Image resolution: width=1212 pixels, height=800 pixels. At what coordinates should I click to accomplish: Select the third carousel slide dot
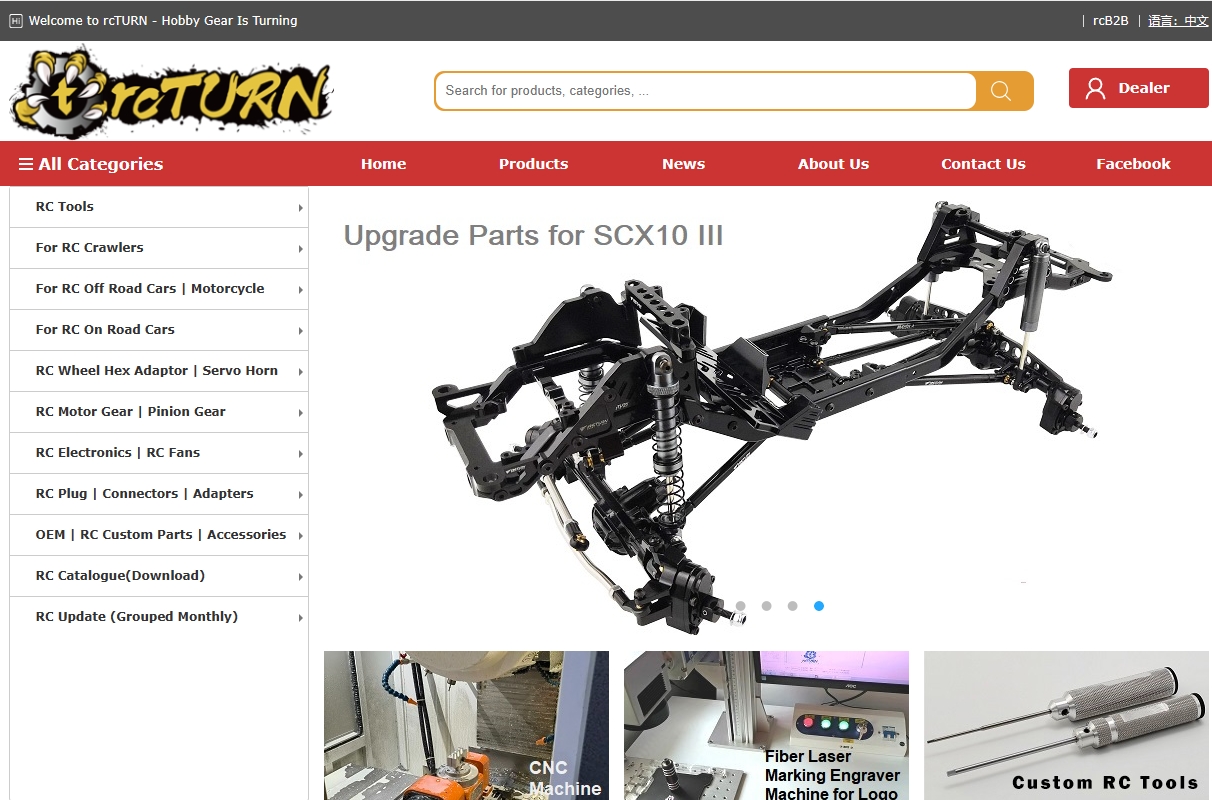tap(793, 606)
